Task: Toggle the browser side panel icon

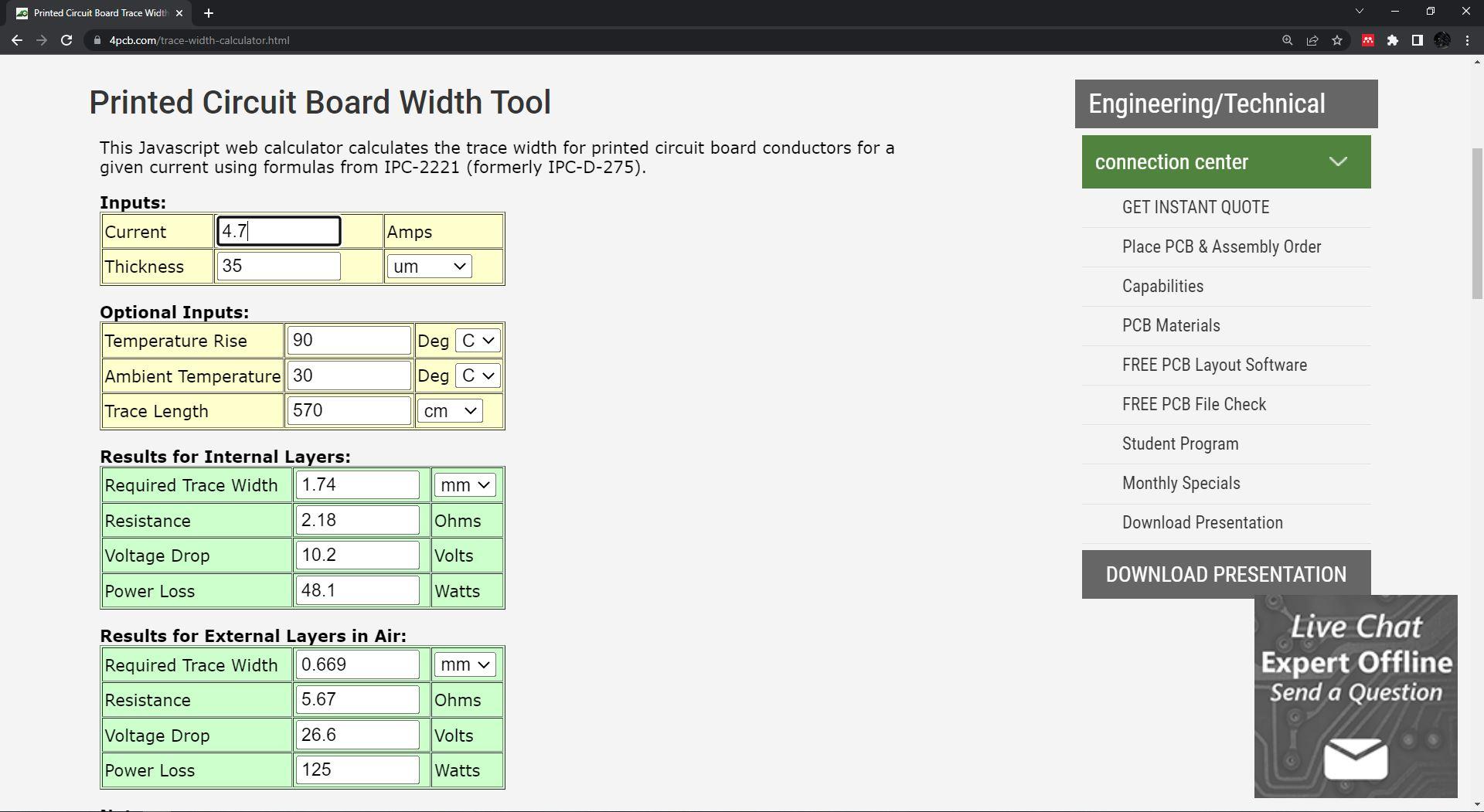Action: pyautogui.click(x=1418, y=40)
